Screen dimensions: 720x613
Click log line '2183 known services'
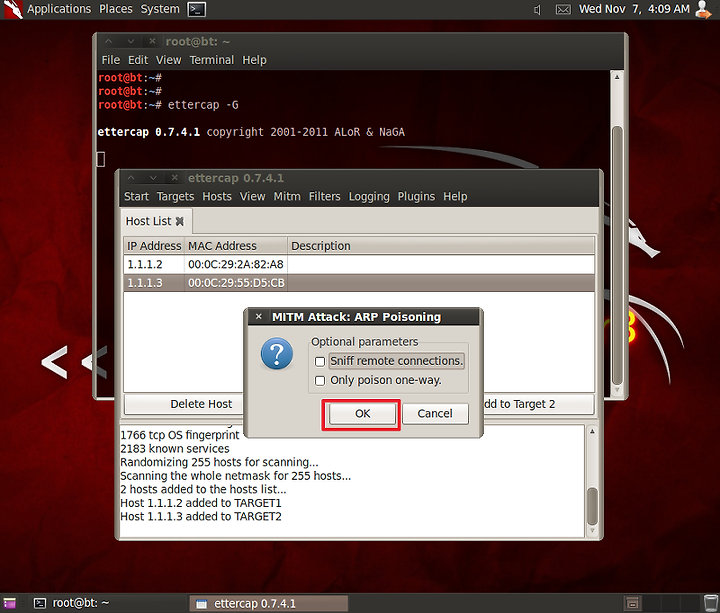(174, 449)
